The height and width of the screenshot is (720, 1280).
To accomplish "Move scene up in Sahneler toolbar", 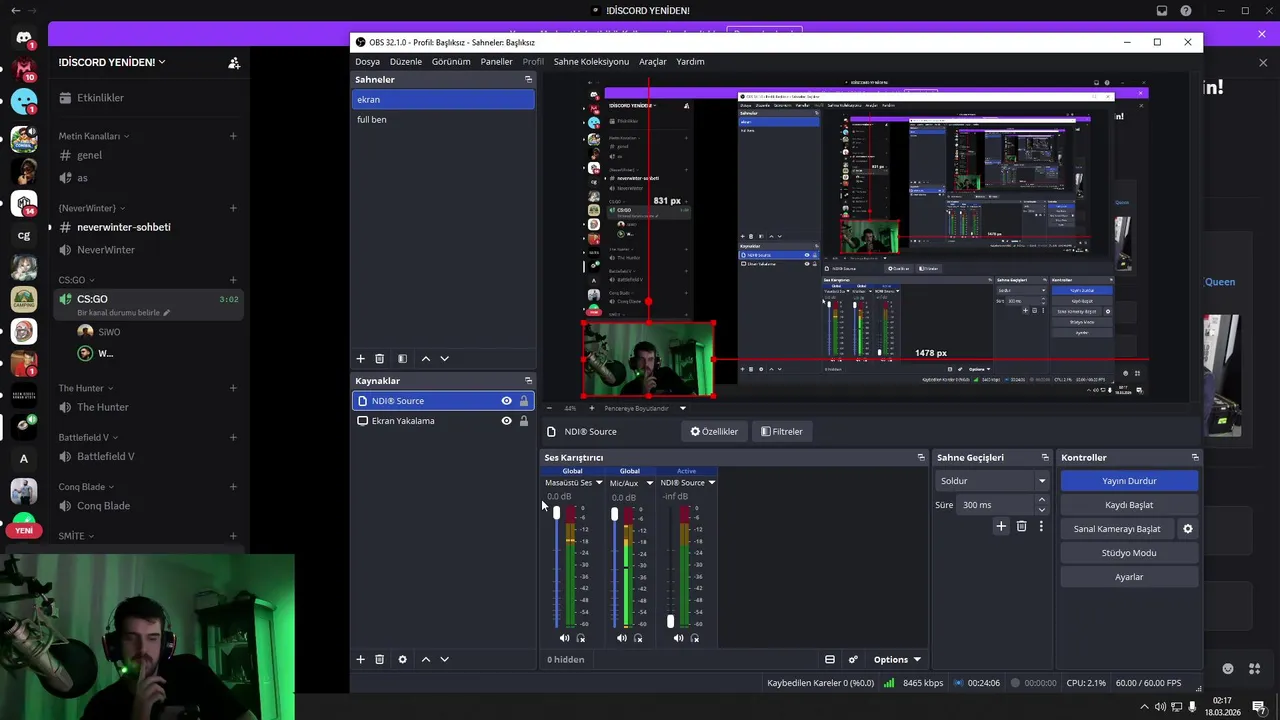I will click(x=426, y=358).
